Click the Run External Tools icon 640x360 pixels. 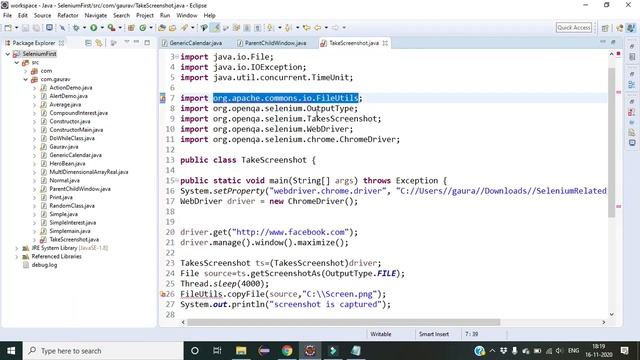111,28
